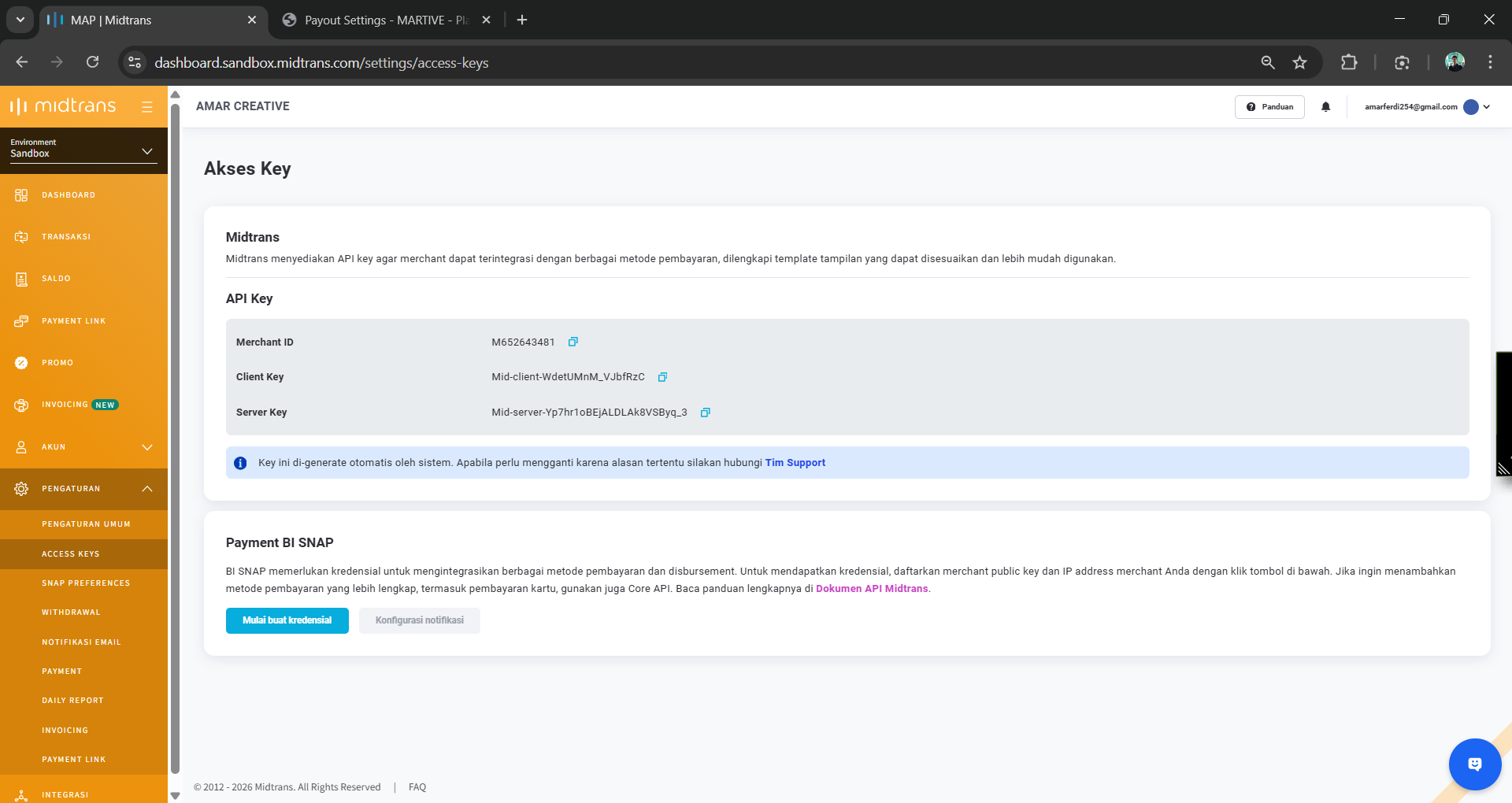The image size is (1512, 803).
Task: Collapse the Pengaturan menu chevron
Action: 147,489
